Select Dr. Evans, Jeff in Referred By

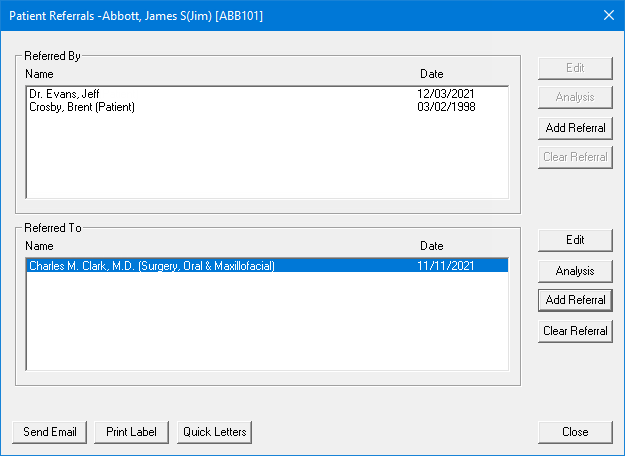click(x=64, y=94)
